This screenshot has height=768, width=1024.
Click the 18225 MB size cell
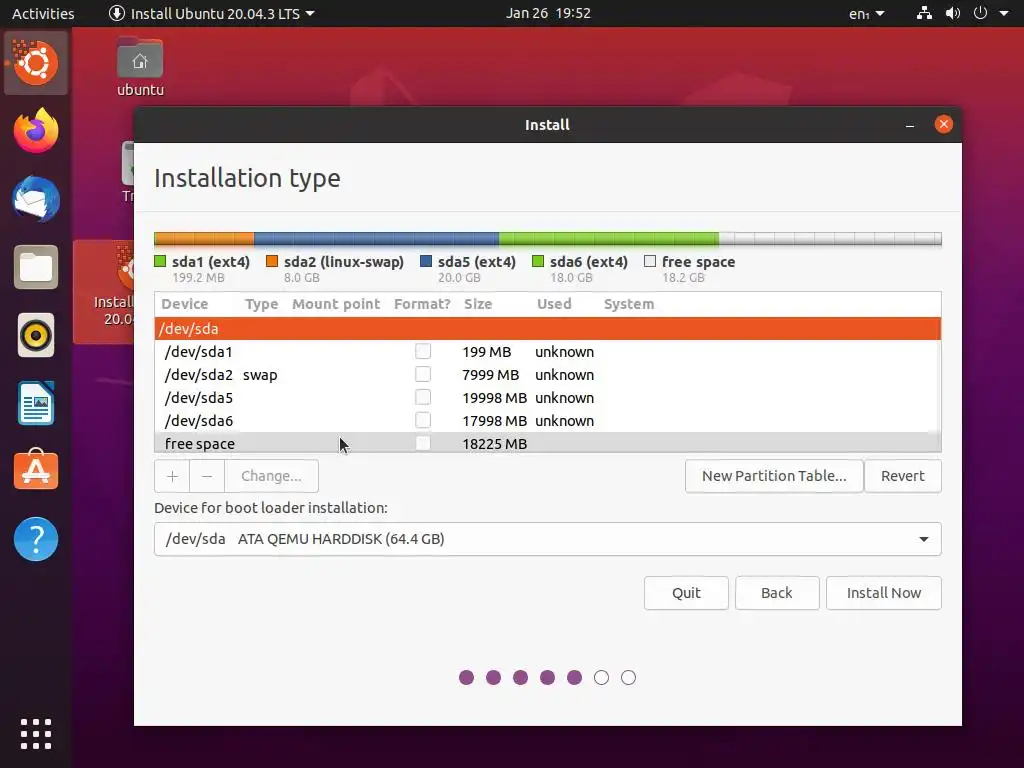pyautogui.click(x=494, y=443)
